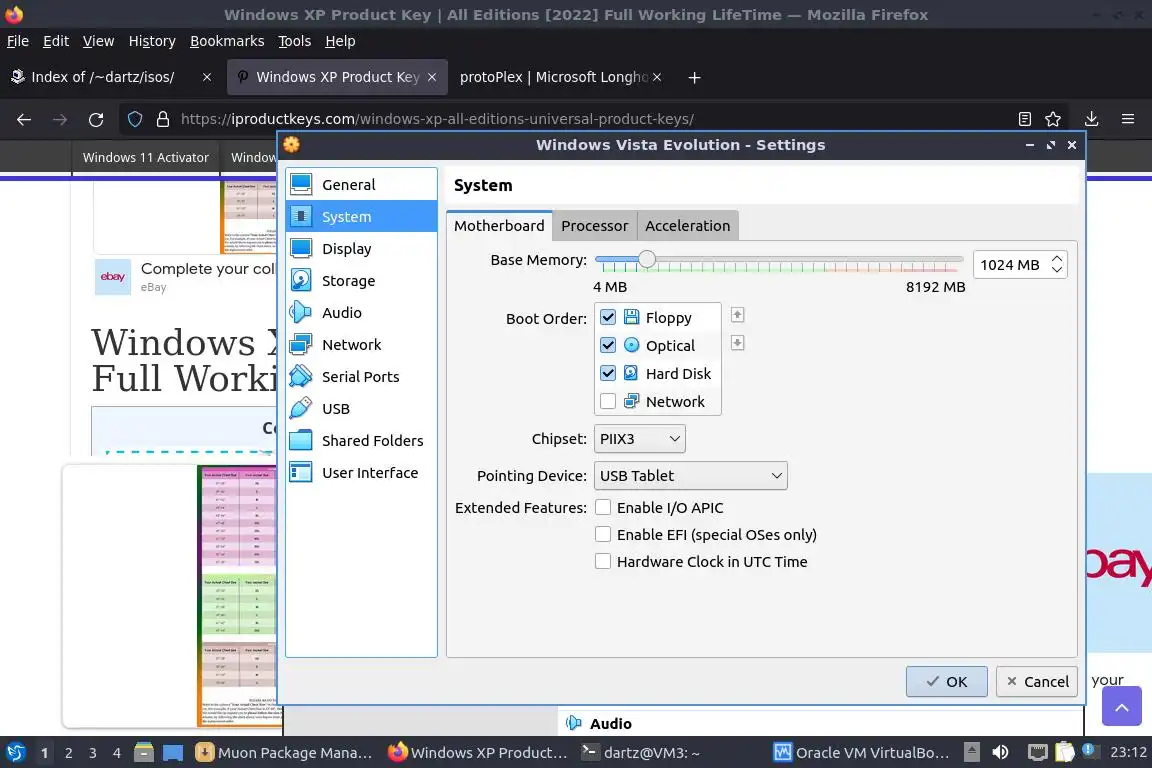Switch to the Processor tab

(x=594, y=226)
